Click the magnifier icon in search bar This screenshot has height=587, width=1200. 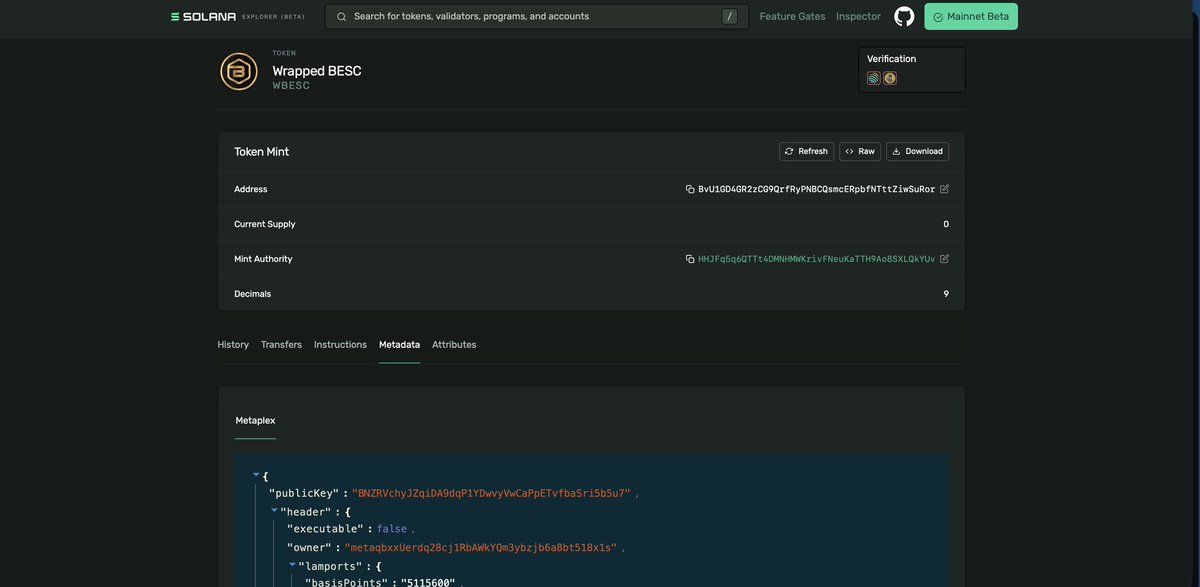pos(341,17)
